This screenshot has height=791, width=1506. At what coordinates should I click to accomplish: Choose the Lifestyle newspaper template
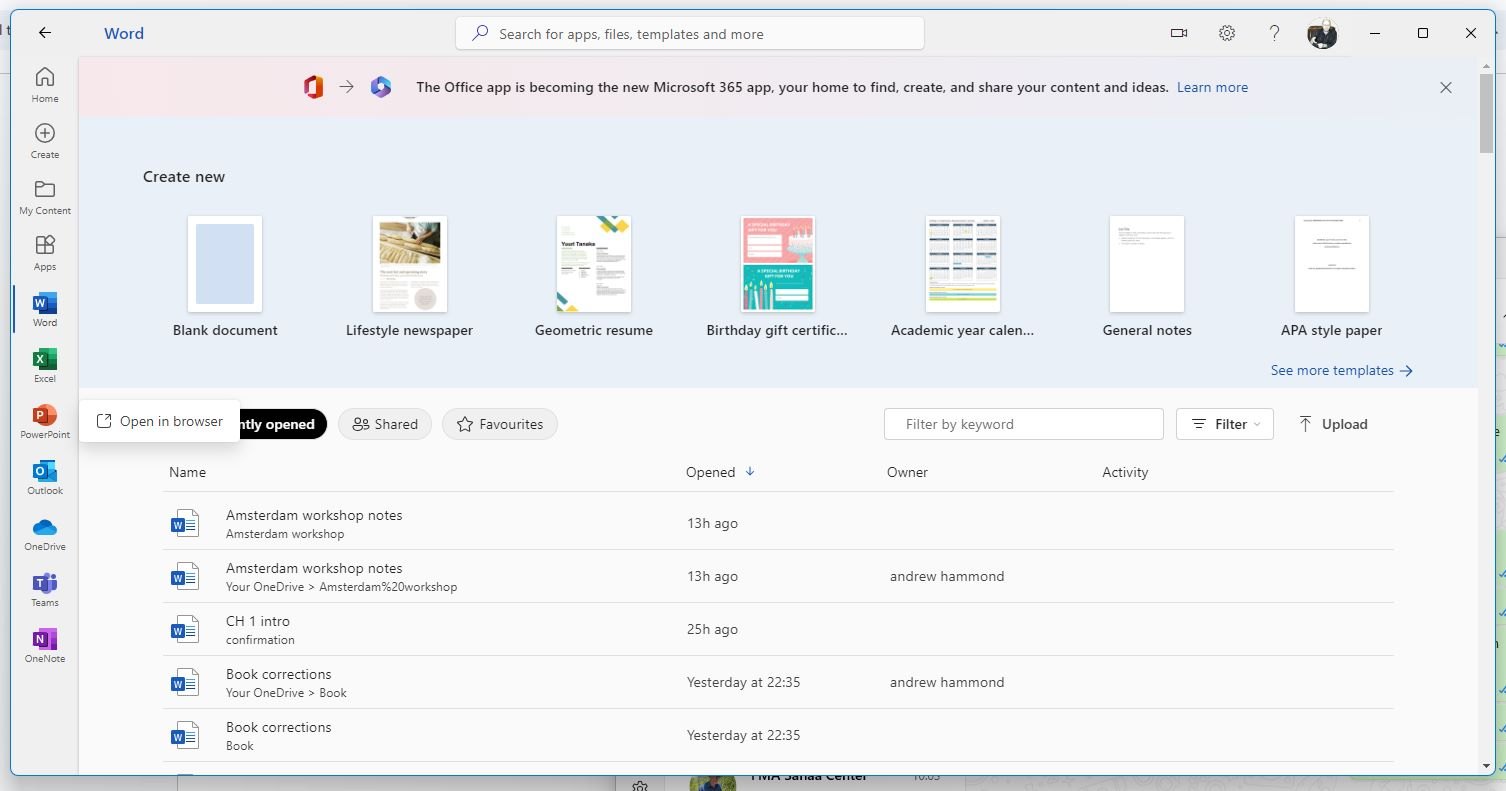(x=410, y=276)
